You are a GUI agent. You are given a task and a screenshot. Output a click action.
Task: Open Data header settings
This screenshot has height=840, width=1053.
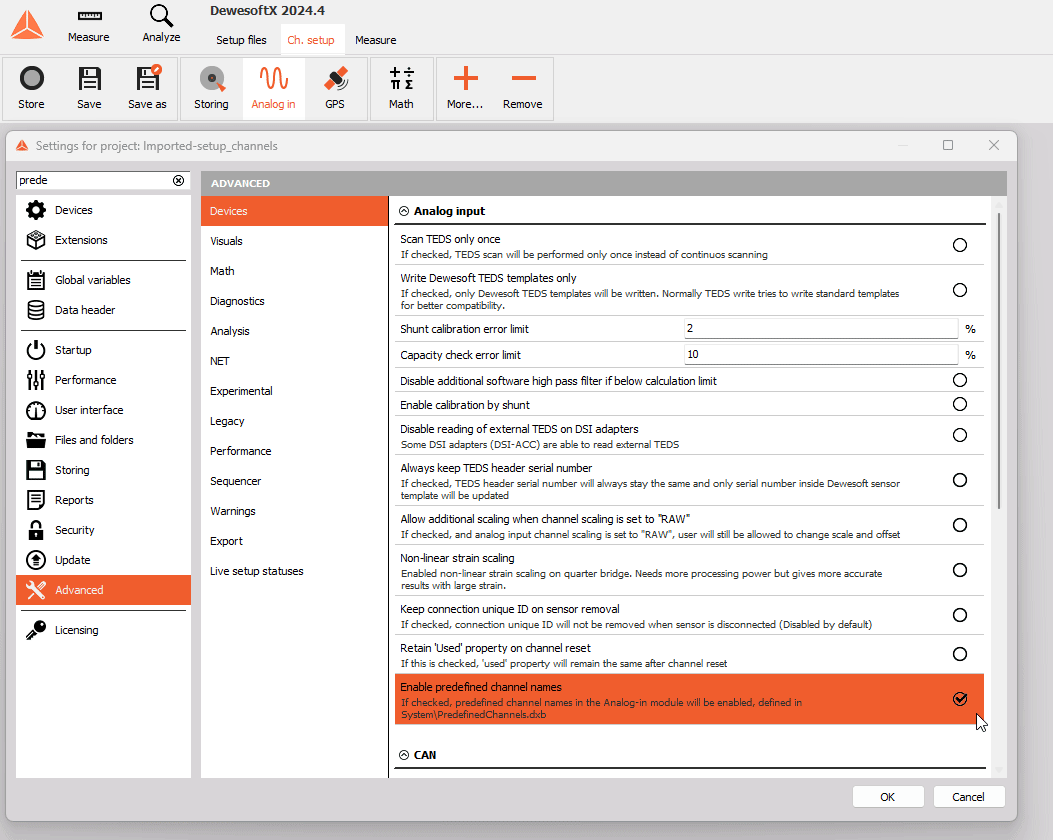103,310
